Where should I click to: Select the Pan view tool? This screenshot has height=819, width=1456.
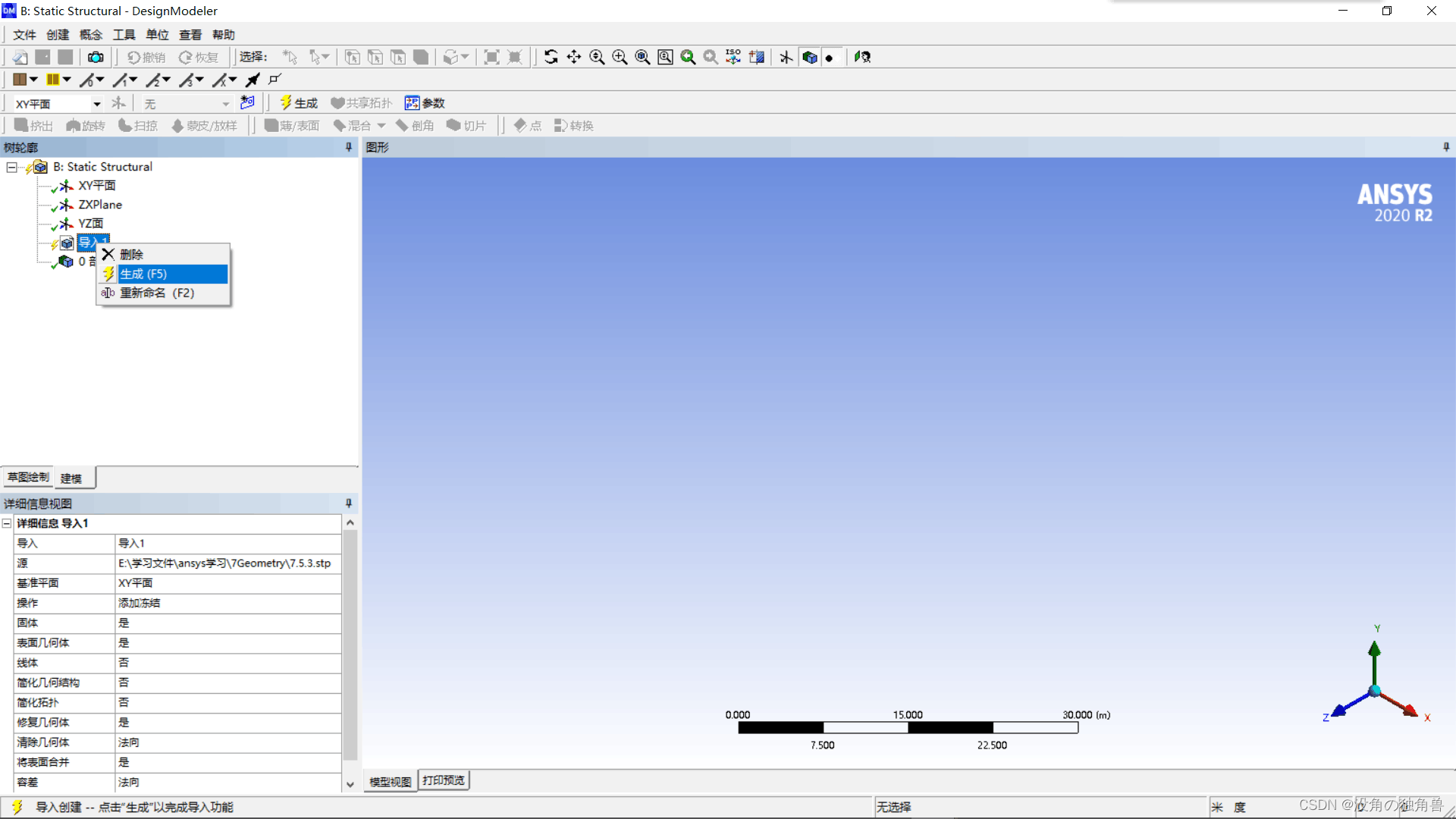574,57
